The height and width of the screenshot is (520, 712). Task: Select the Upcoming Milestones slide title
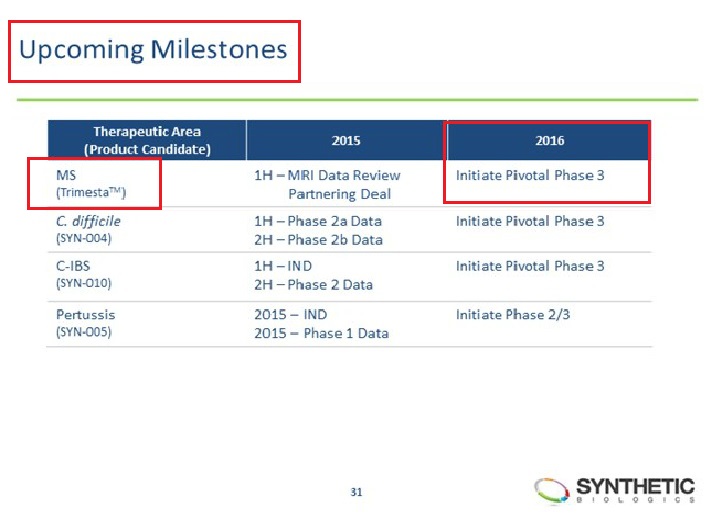(153, 50)
